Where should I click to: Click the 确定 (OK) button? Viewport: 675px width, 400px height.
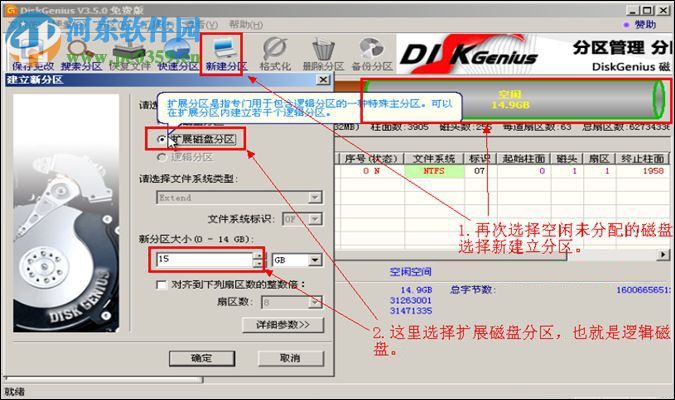[x=201, y=358]
